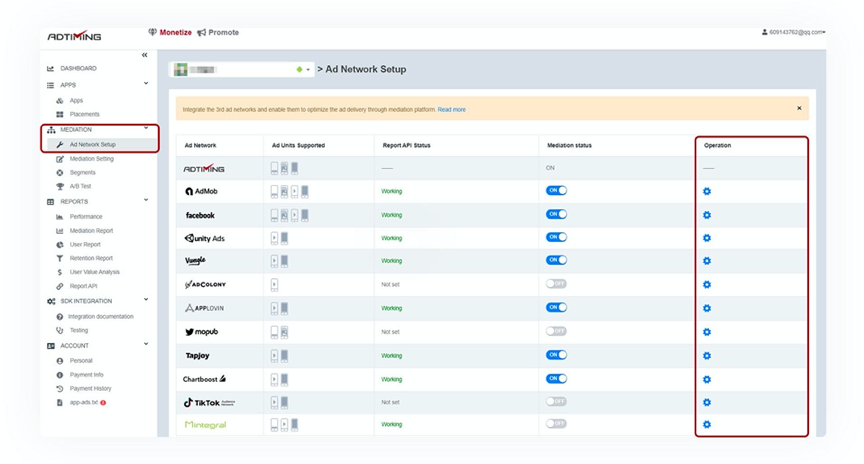Open TikTok network configuration gear

pos(707,402)
